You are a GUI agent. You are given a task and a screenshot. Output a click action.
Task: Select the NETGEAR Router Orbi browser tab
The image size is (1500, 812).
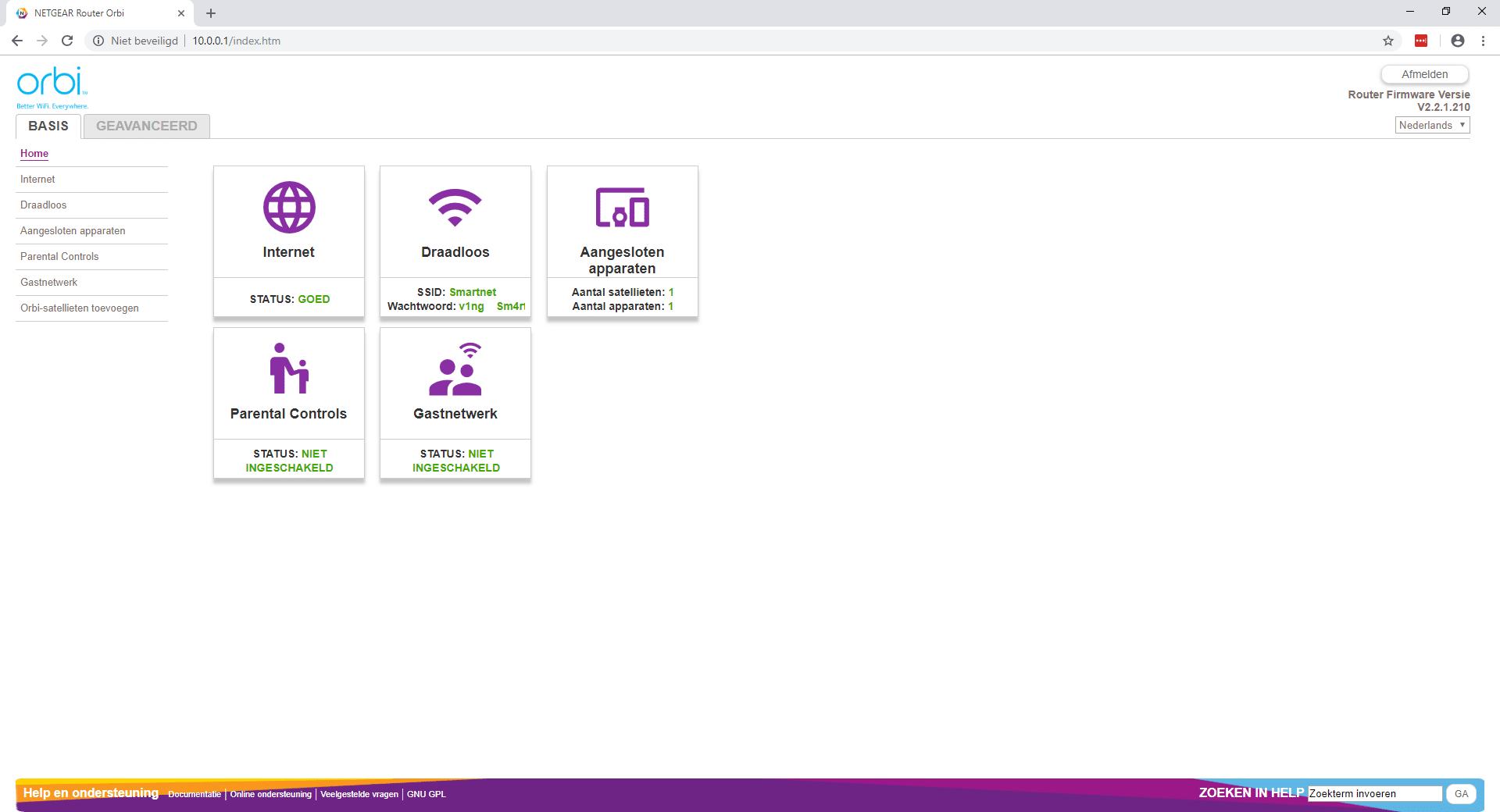pos(100,13)
